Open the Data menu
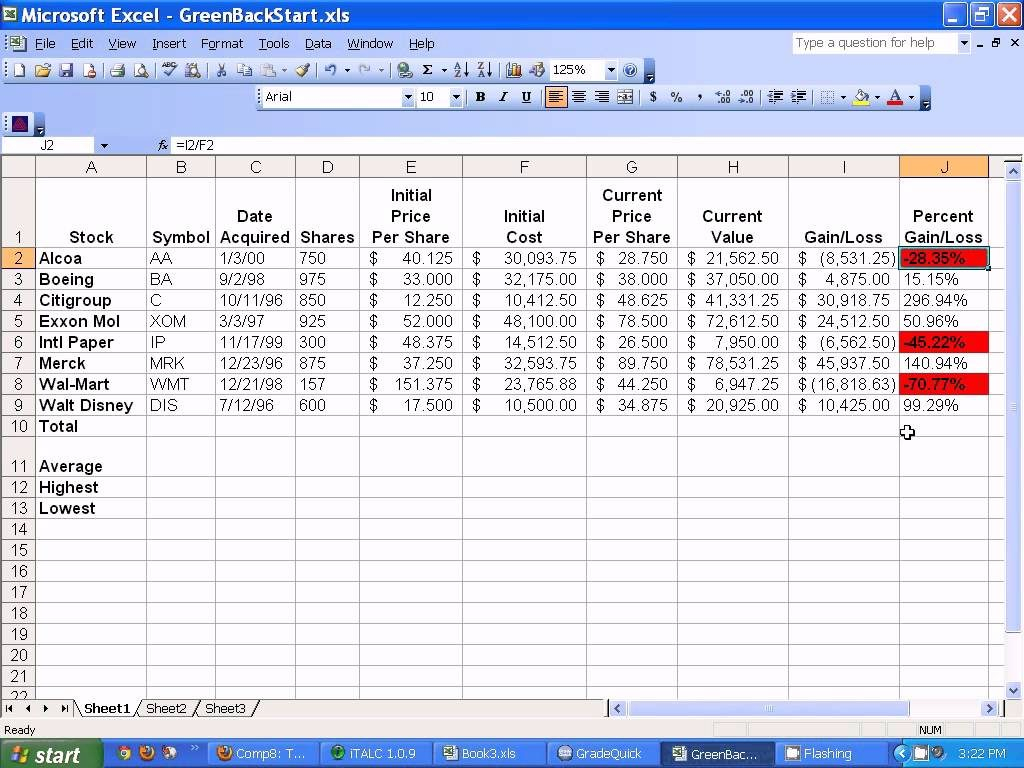This screenshot has height=768, width=1024. (x=318, y=43)
